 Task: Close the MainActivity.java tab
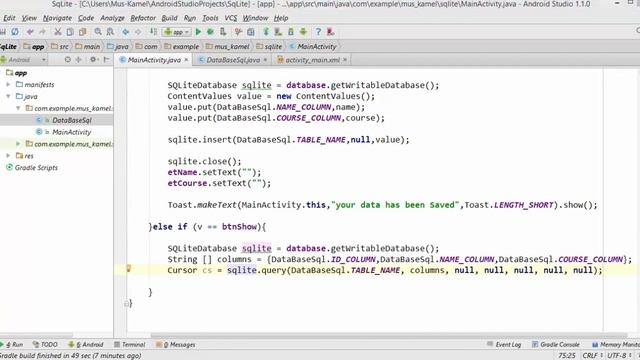186,60
